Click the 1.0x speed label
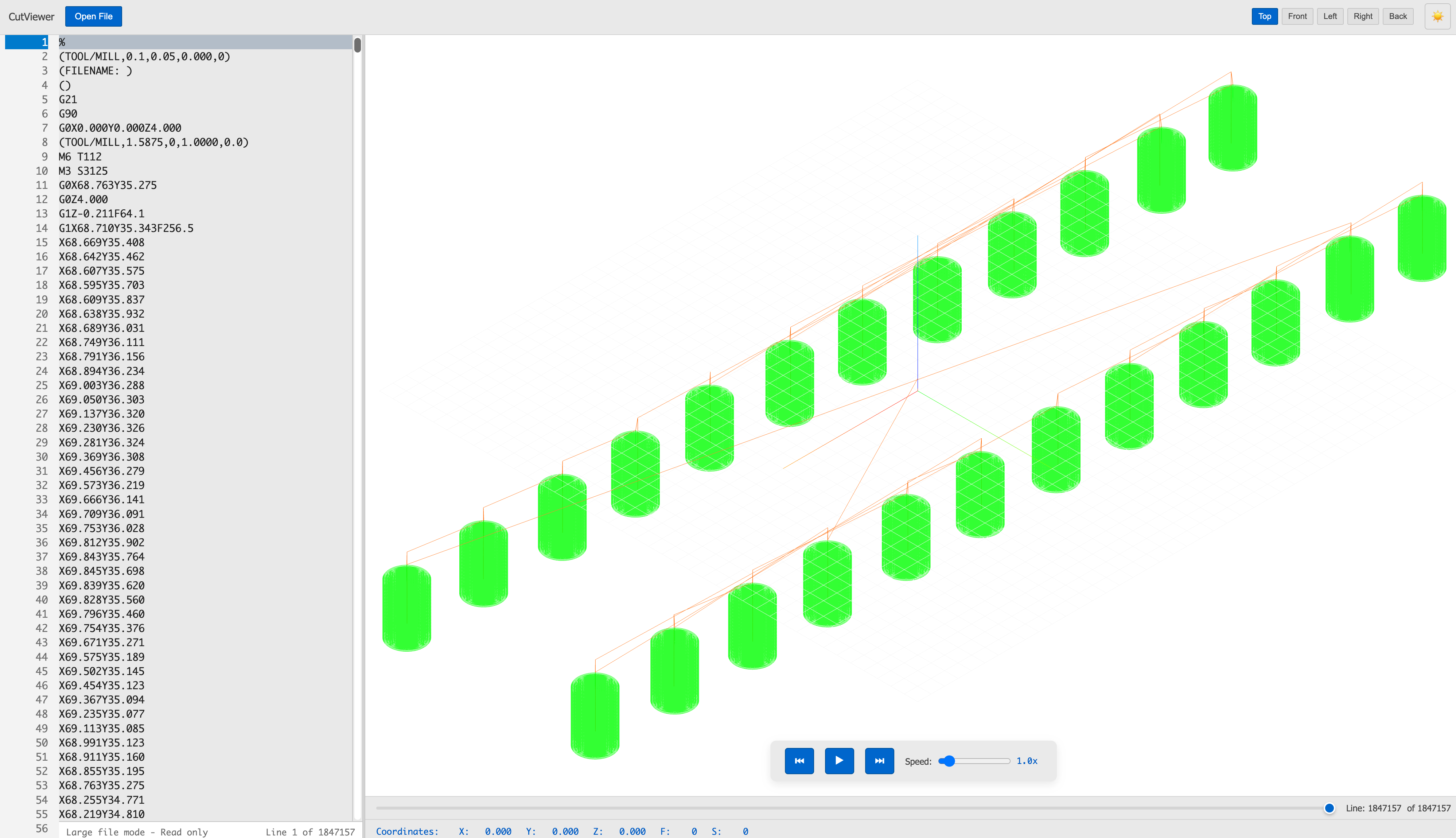The width and height of the screenshot is (1456, 838). pyautogui.click(x=1026, y=761)
